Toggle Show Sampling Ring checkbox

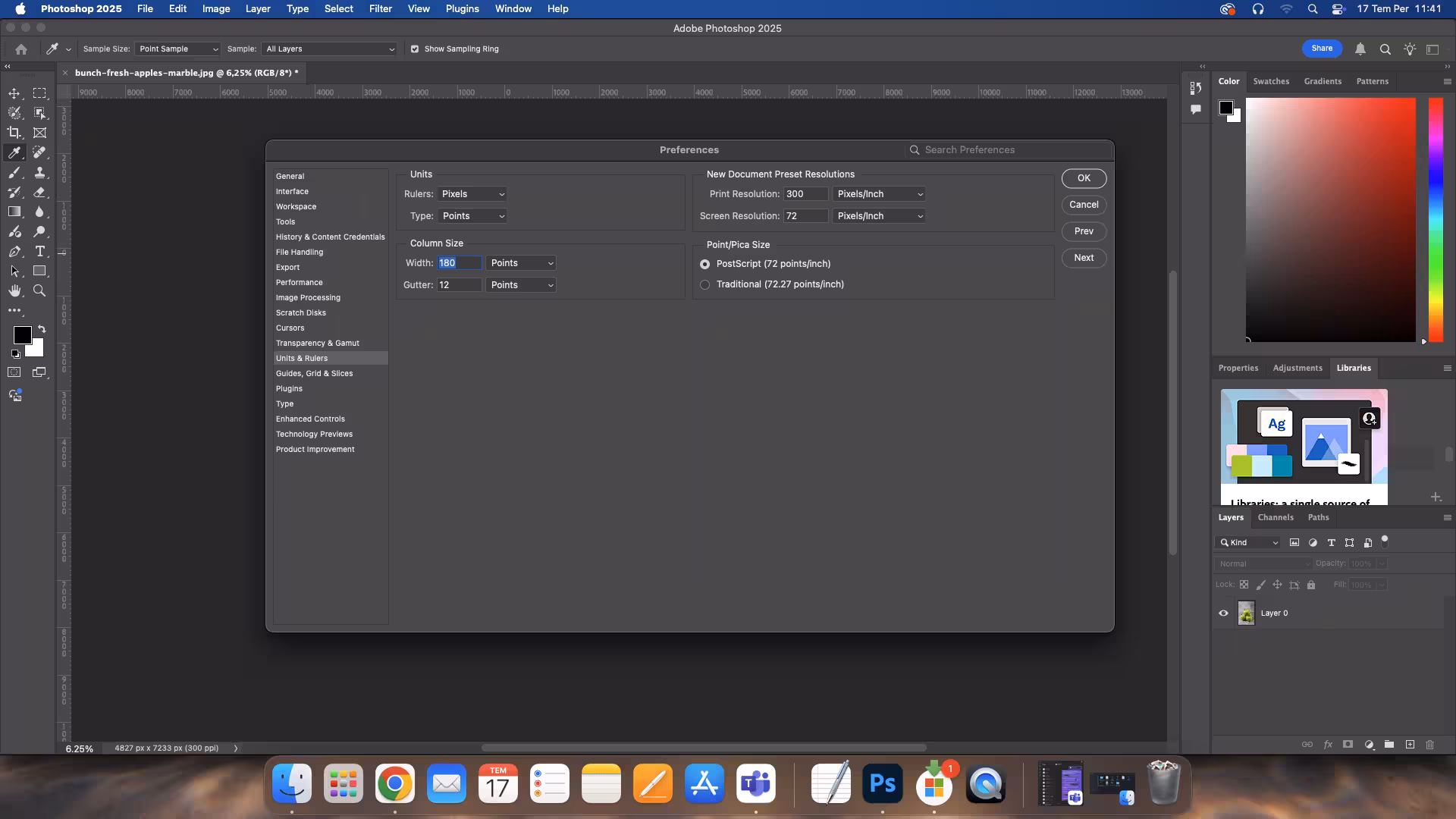(415, 49)
